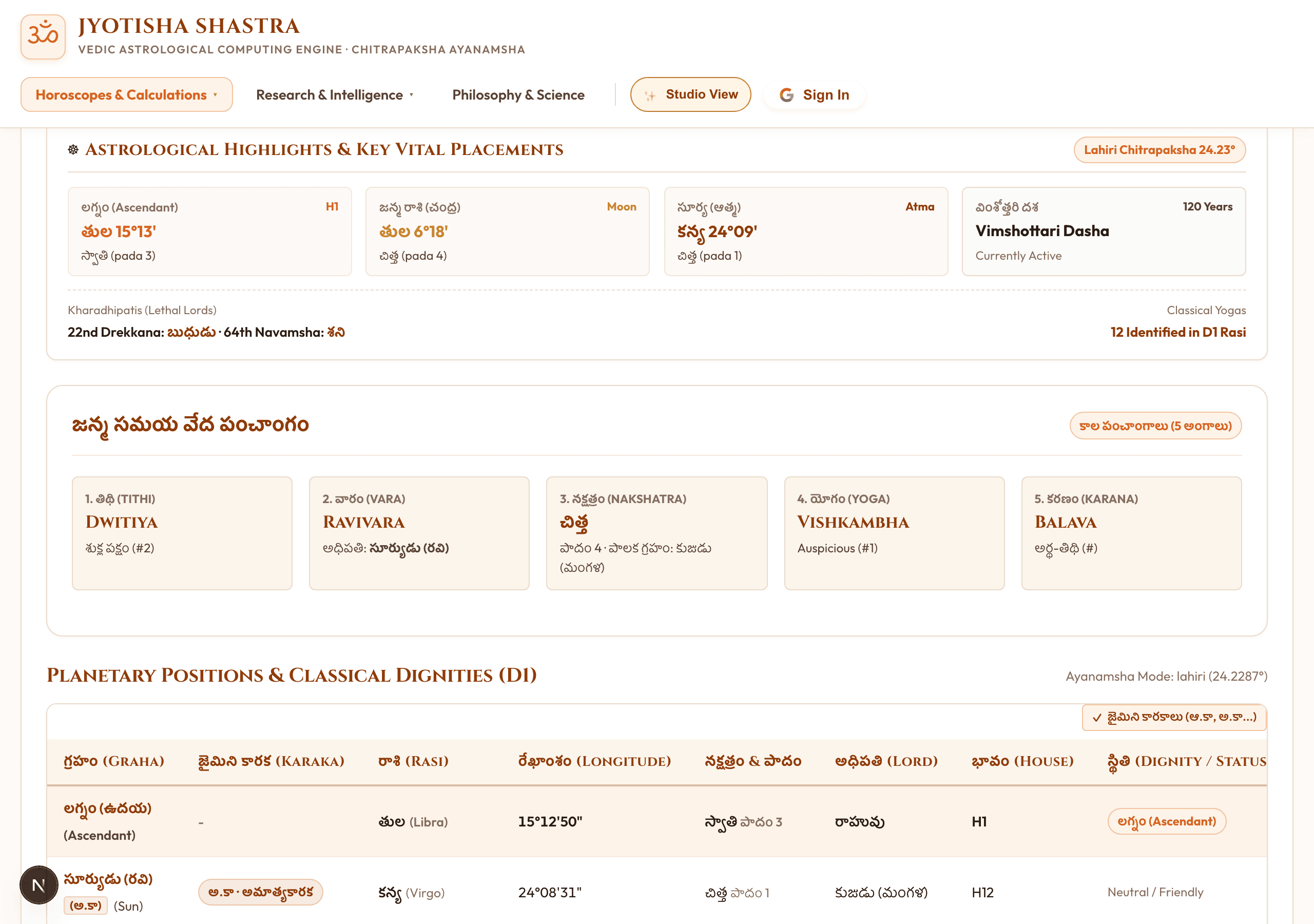Click the sparkle icon in Studio View
Viewport: 1314px width, 924px height.
coord(650,95)
